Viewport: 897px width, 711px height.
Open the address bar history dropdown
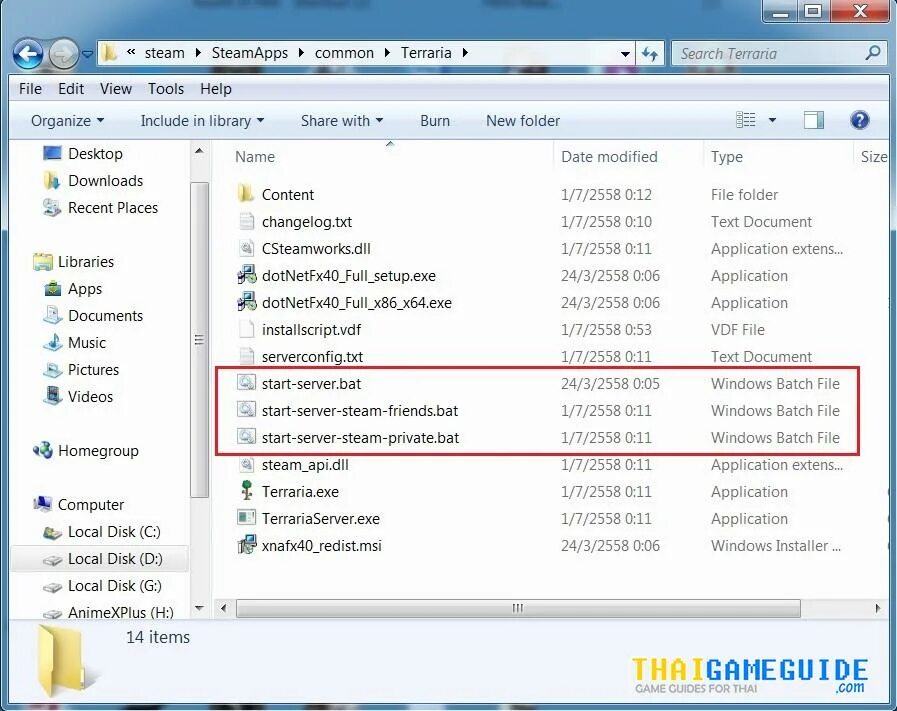click(x=625, y=54)
